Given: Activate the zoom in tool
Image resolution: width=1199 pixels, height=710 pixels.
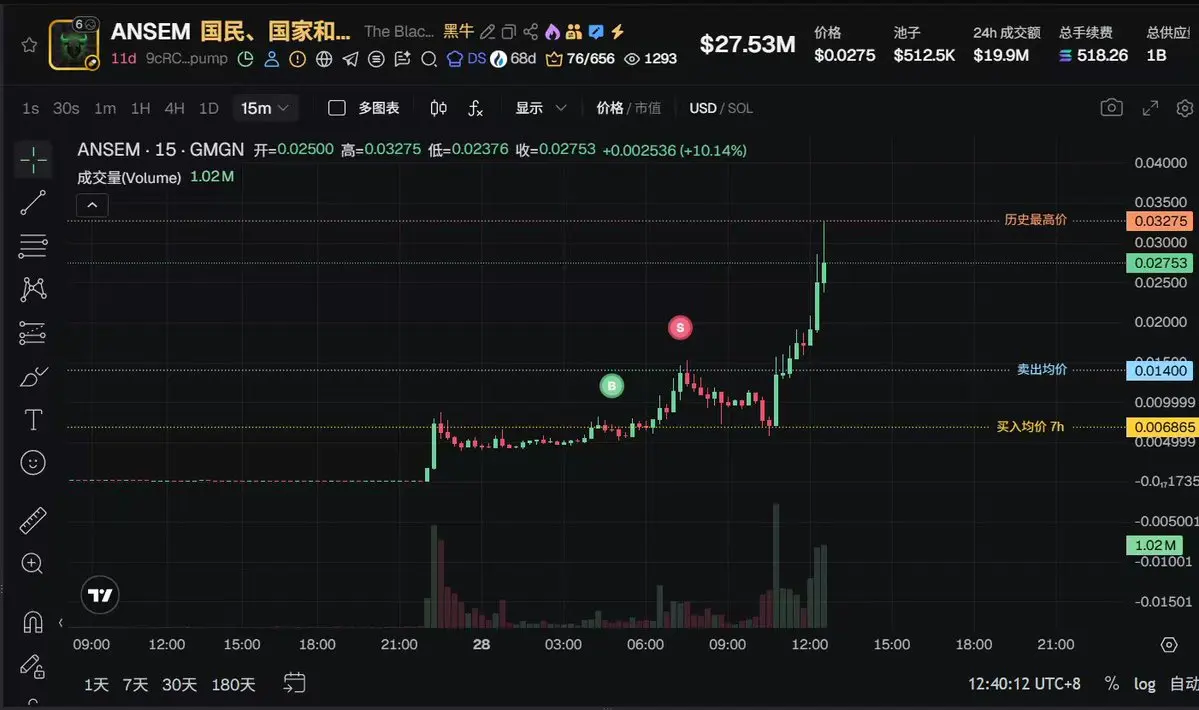Looking at the screenshot, I should click(32, 563).
